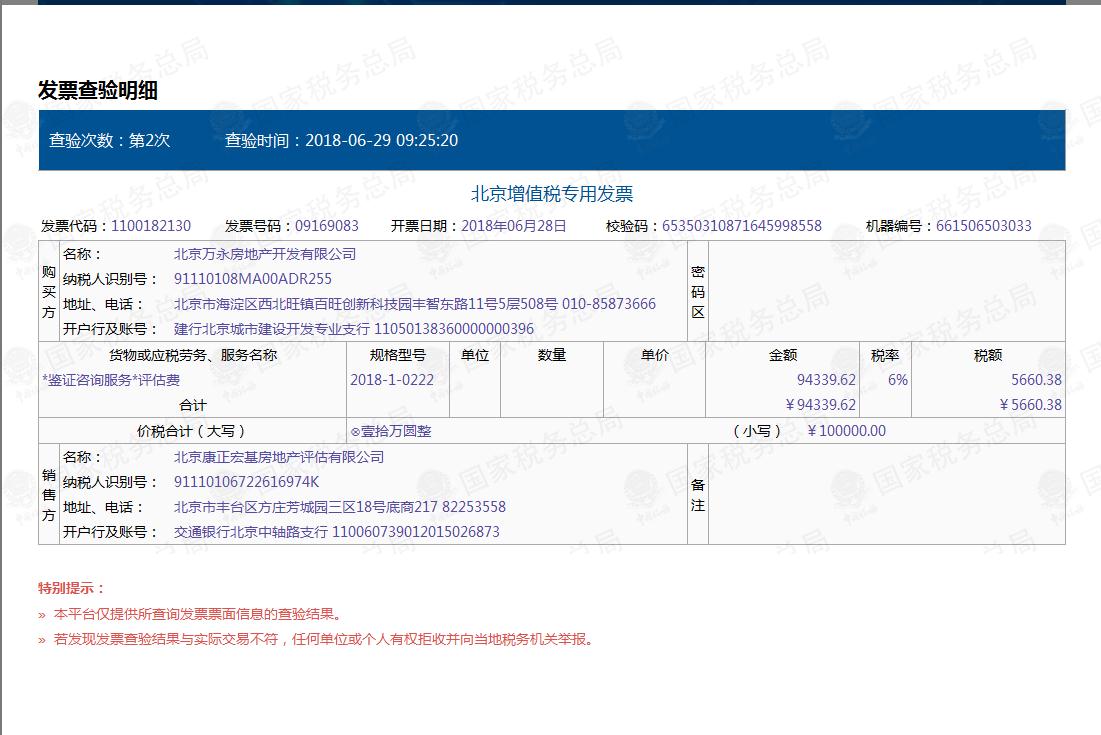Click the service item *鉴证咨询服务*评估费
The height and width of the screenshot is (735, 1101).
pos(111,380)
